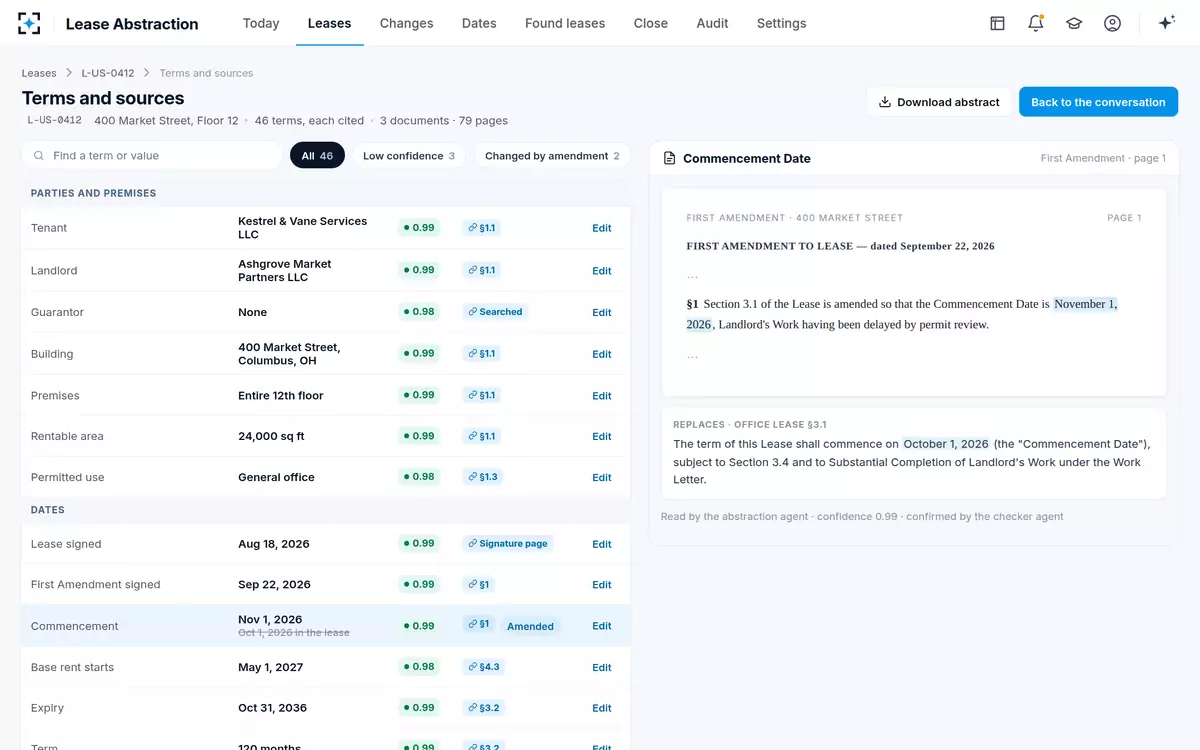Edit the Landlord term

pos(601,271)
